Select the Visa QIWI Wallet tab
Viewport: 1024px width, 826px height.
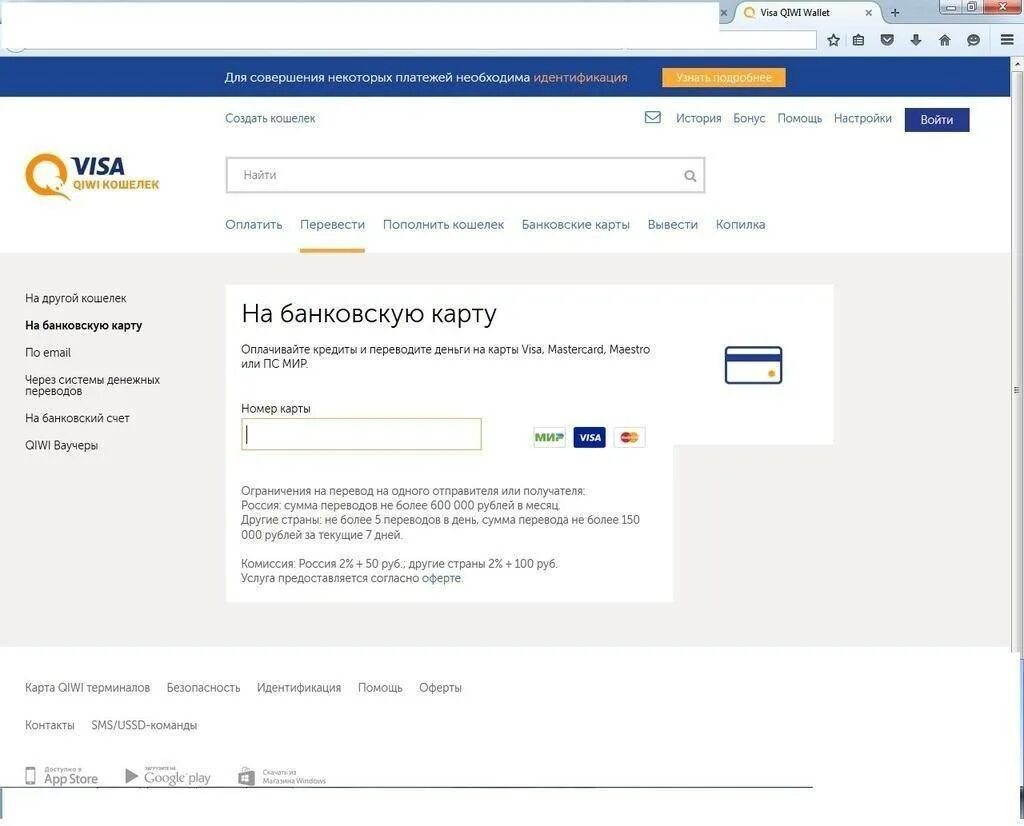[x=808, y=12]
